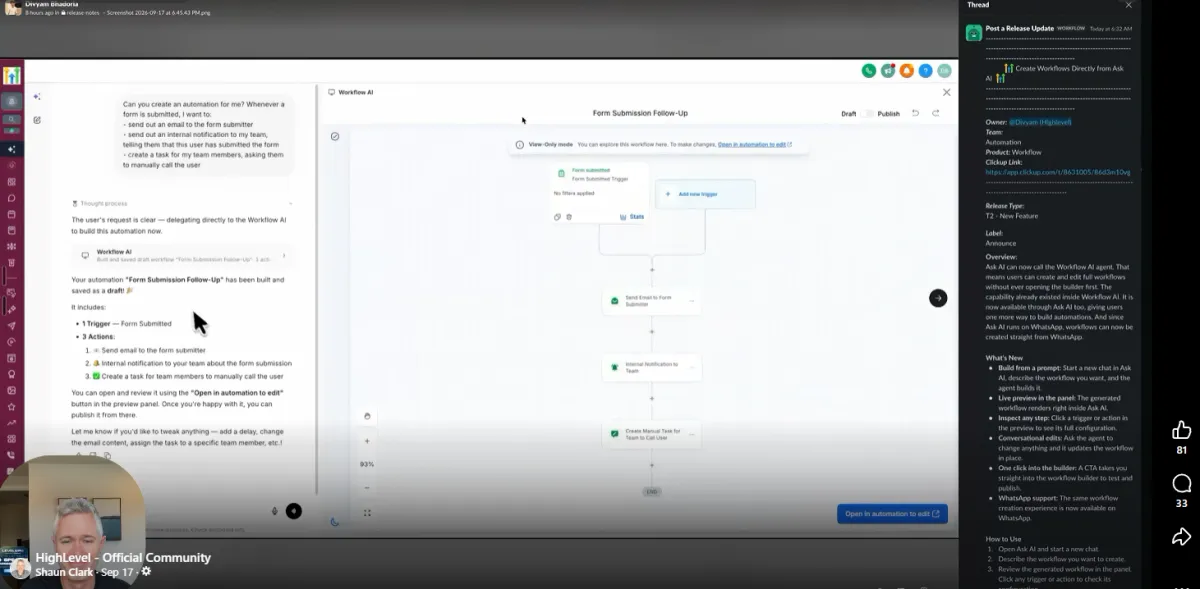The height and width of the screenshot is (589, 1200).
Task: Click the fit-to-screen icon below zoom controls
Action: click(367, 512)
